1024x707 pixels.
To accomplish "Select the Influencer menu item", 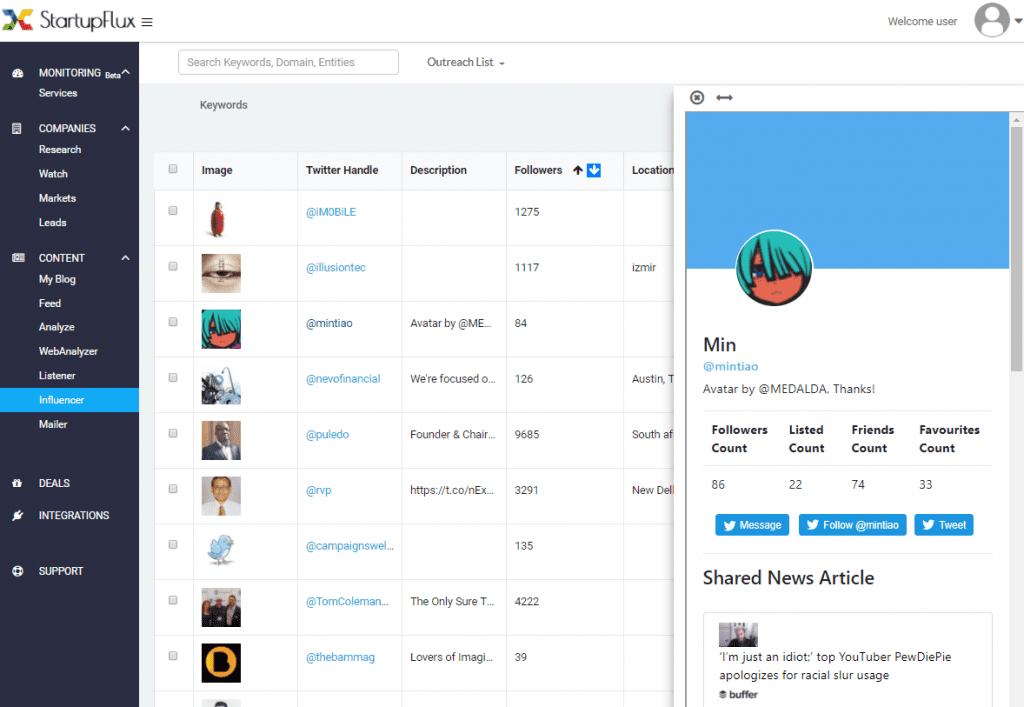I will (69, 400).
